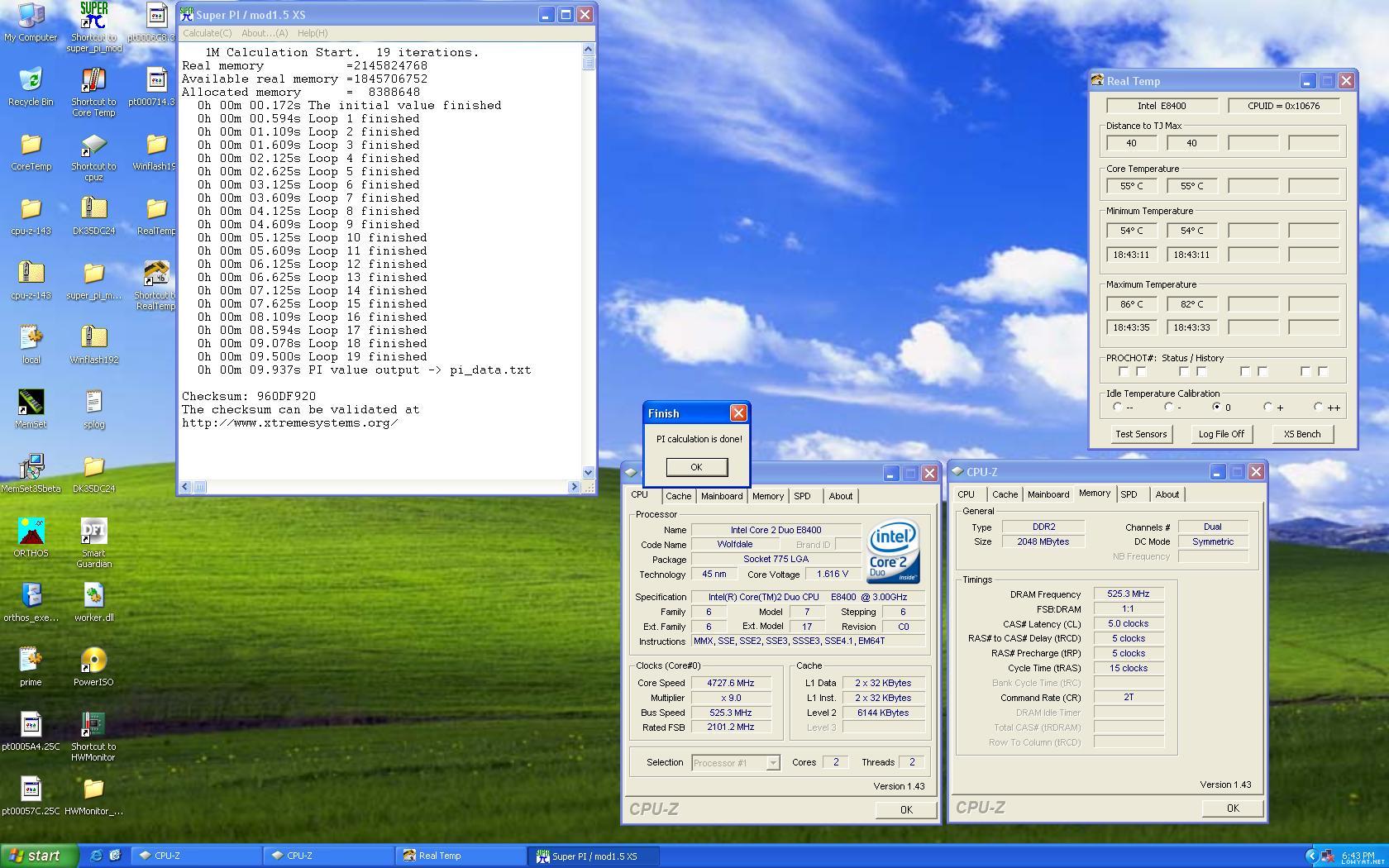Select the splog text file icon
The height and width of the screenshot is (868, 1389).
(x=93, y=409)
